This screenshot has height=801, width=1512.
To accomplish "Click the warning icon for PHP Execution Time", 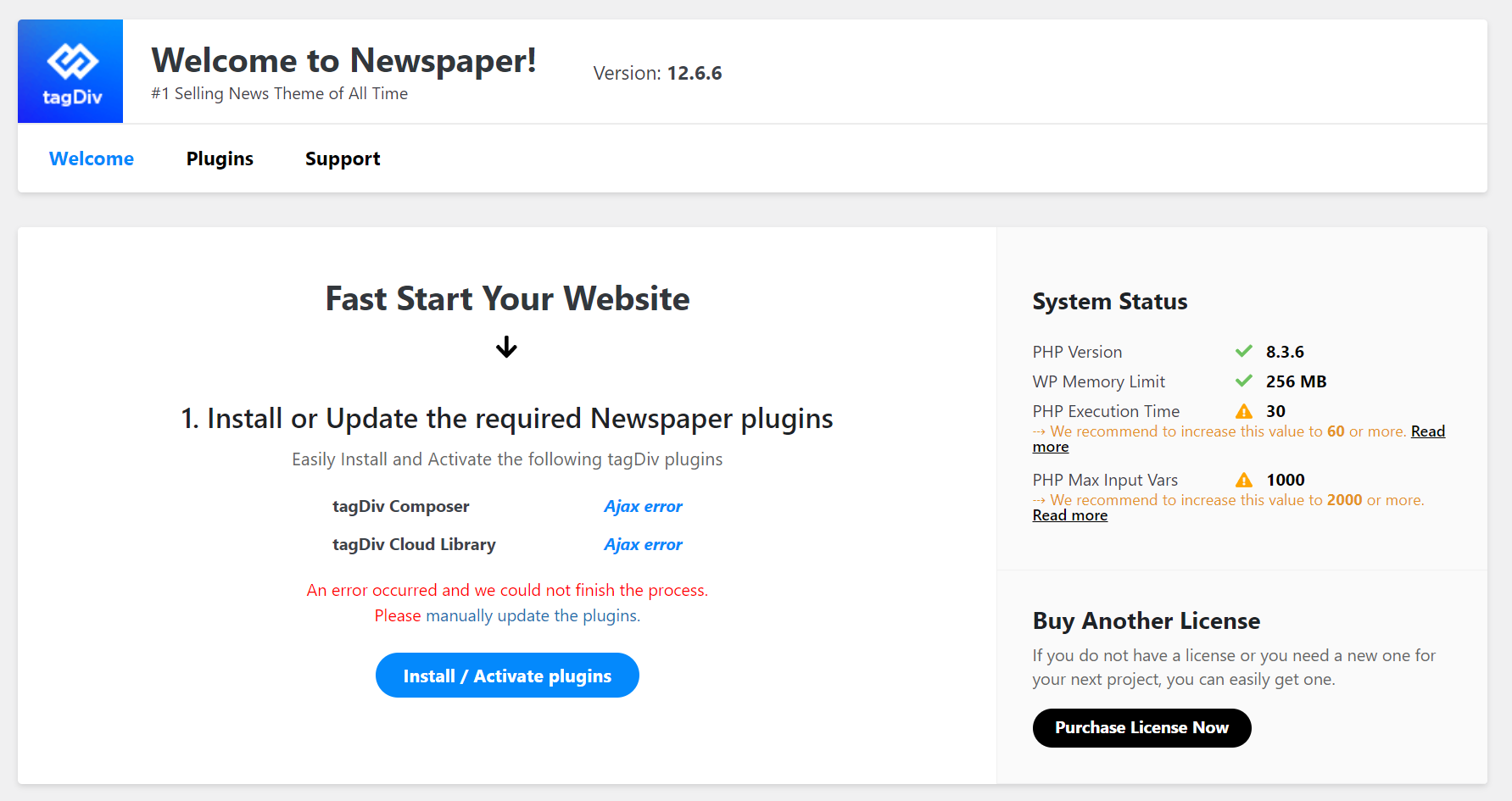I will click(x=1244, y=411).
